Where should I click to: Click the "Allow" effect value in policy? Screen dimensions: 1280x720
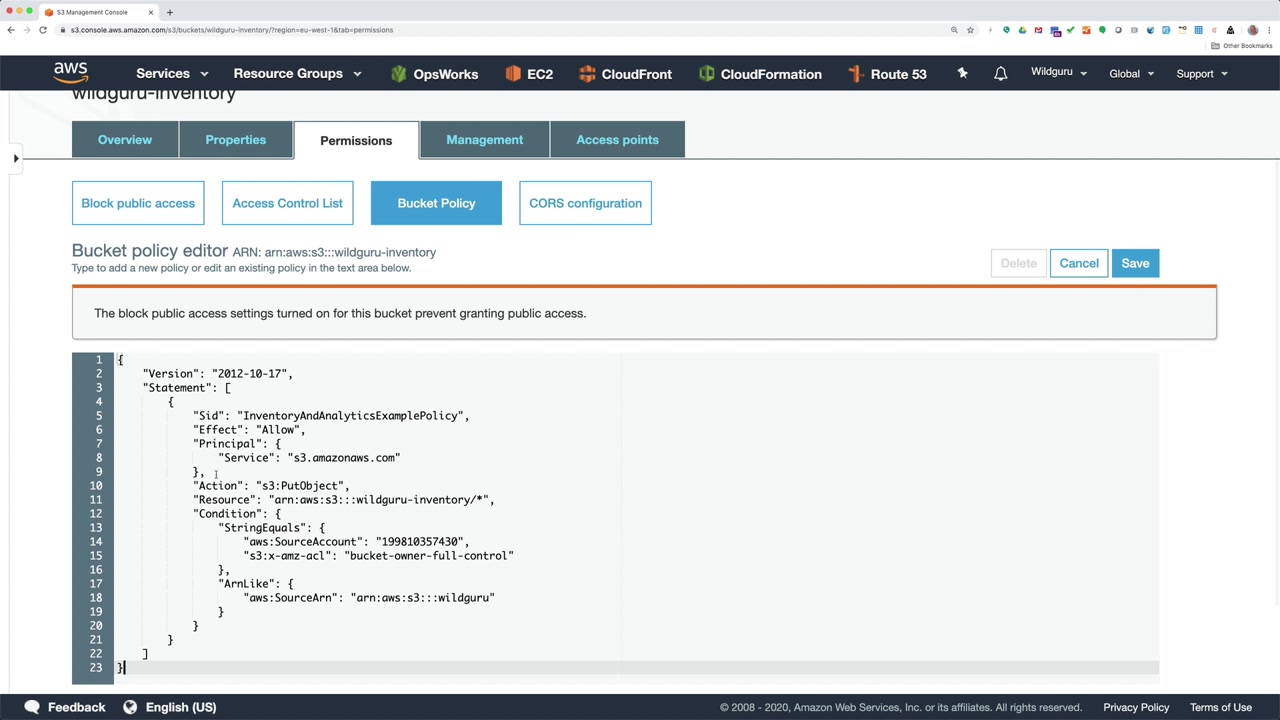(x=278, y=430)
